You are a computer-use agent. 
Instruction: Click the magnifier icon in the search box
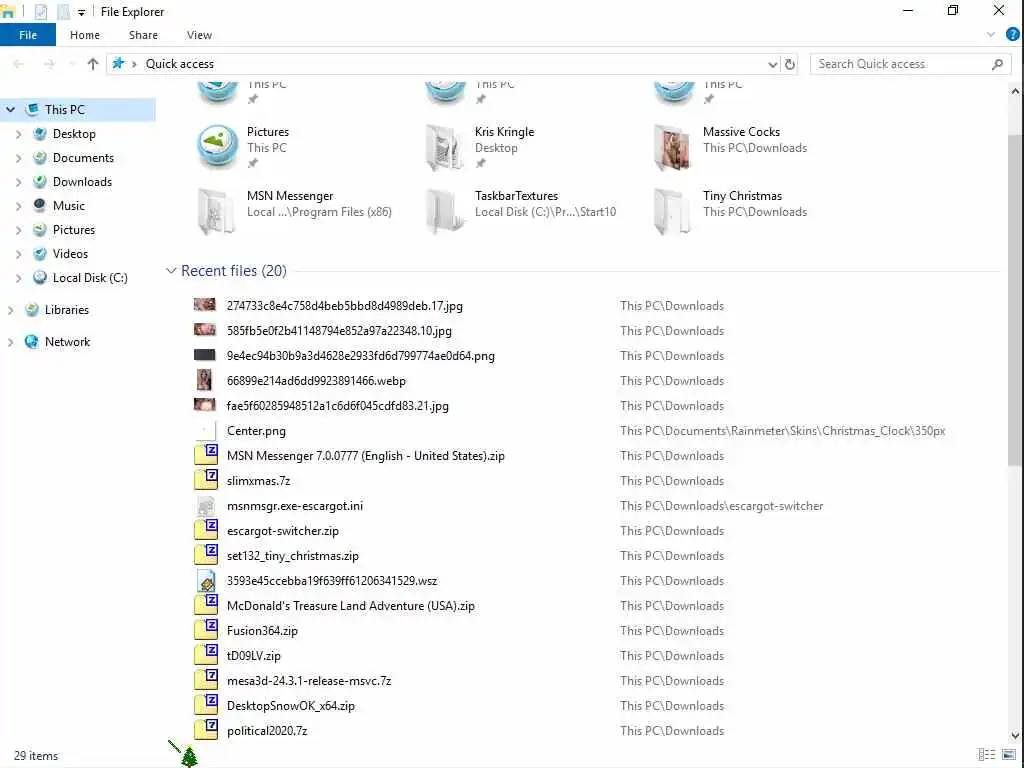[x=997, y=64]
